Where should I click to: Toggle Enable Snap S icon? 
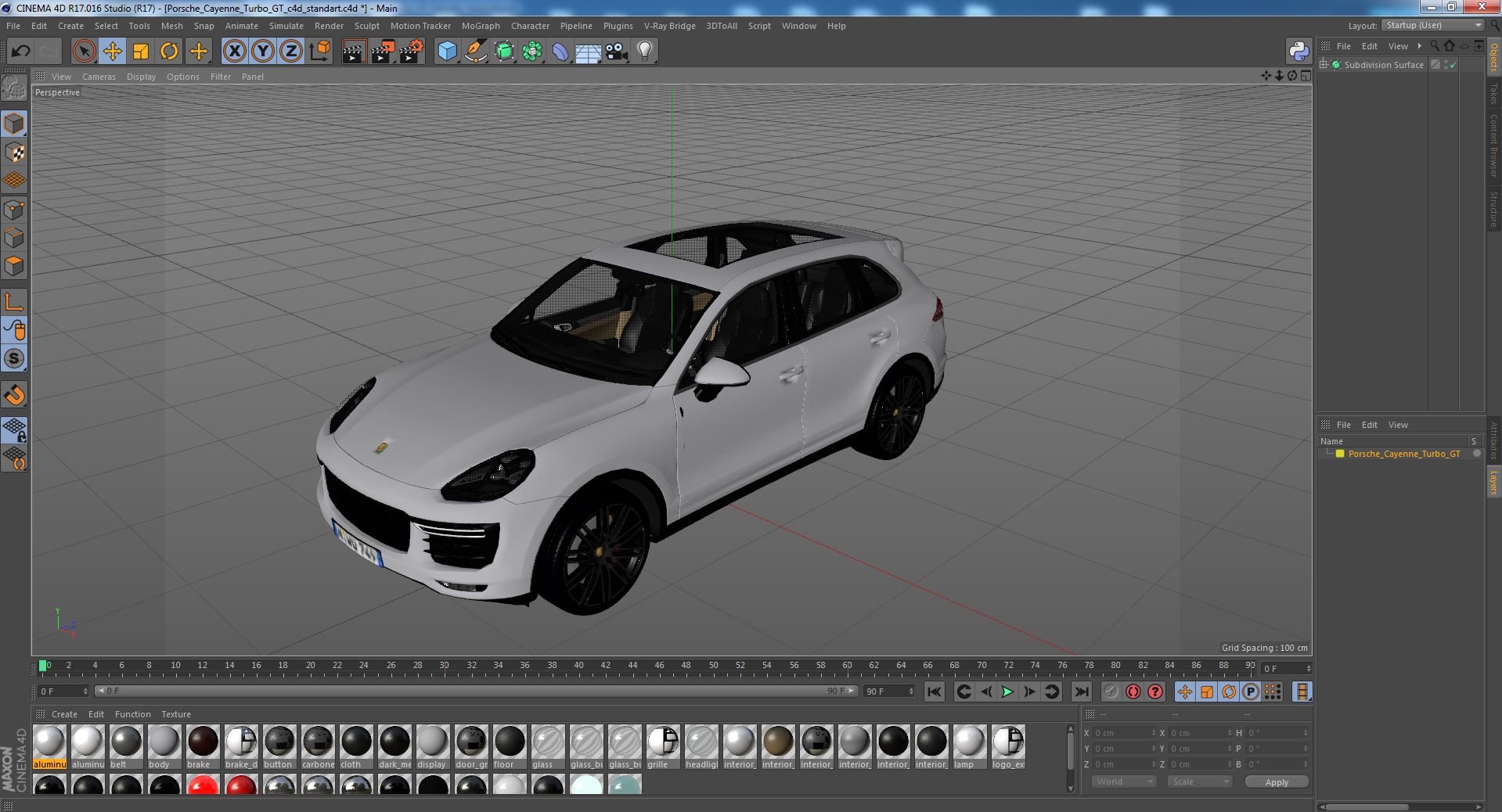(x=14, y=359)
